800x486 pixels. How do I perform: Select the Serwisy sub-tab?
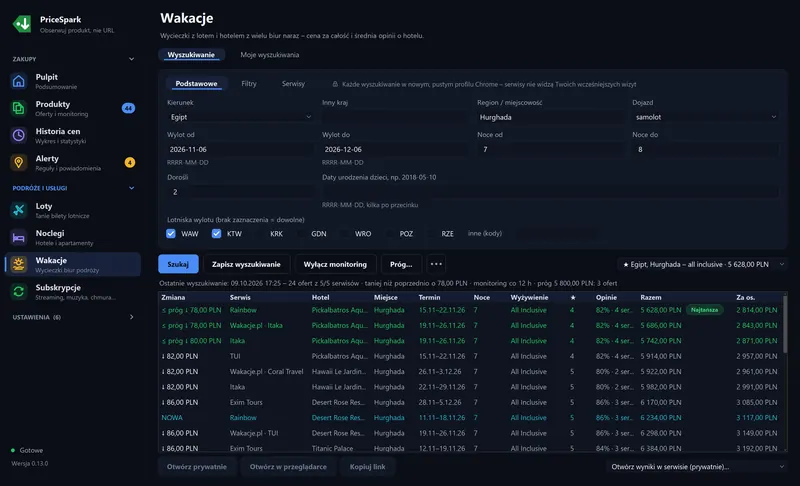(x=293, y=84)
